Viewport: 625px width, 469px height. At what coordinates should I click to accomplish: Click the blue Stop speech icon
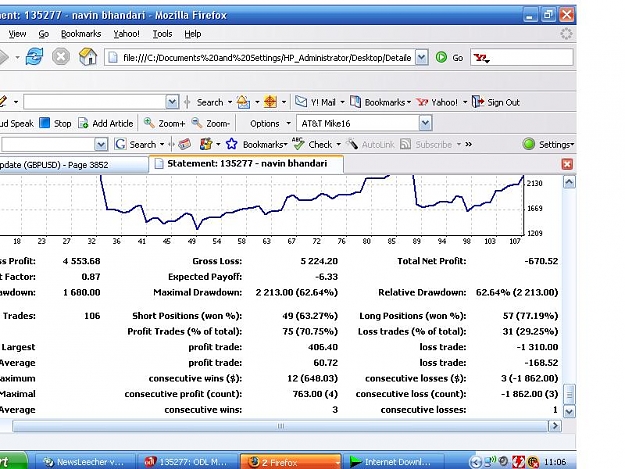pyautogui.click(x=45, y=123)
